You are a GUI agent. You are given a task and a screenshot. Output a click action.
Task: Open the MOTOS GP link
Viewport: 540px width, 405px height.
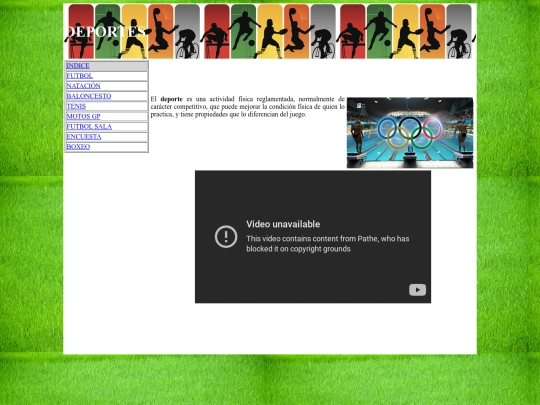click(x=83, y=116)
